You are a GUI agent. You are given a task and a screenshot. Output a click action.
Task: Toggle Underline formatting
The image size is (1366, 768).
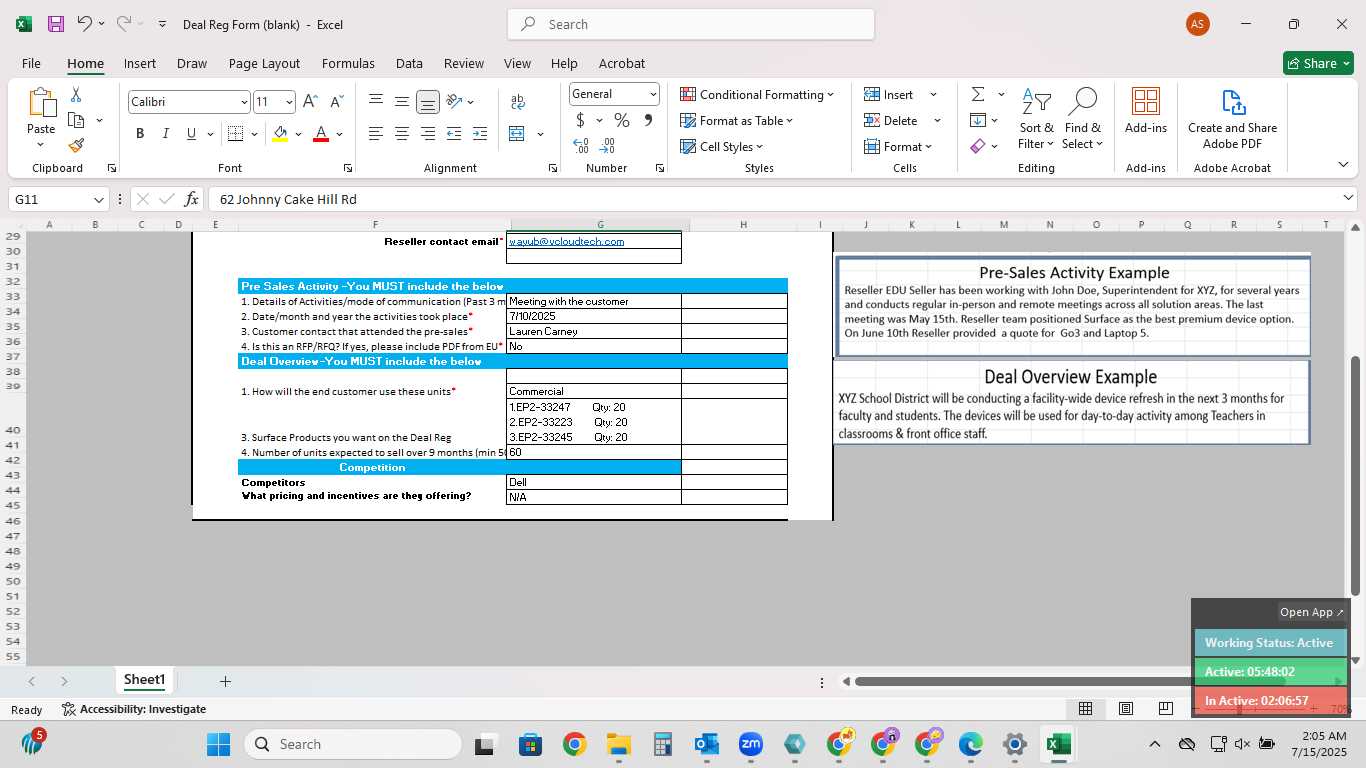191,134
